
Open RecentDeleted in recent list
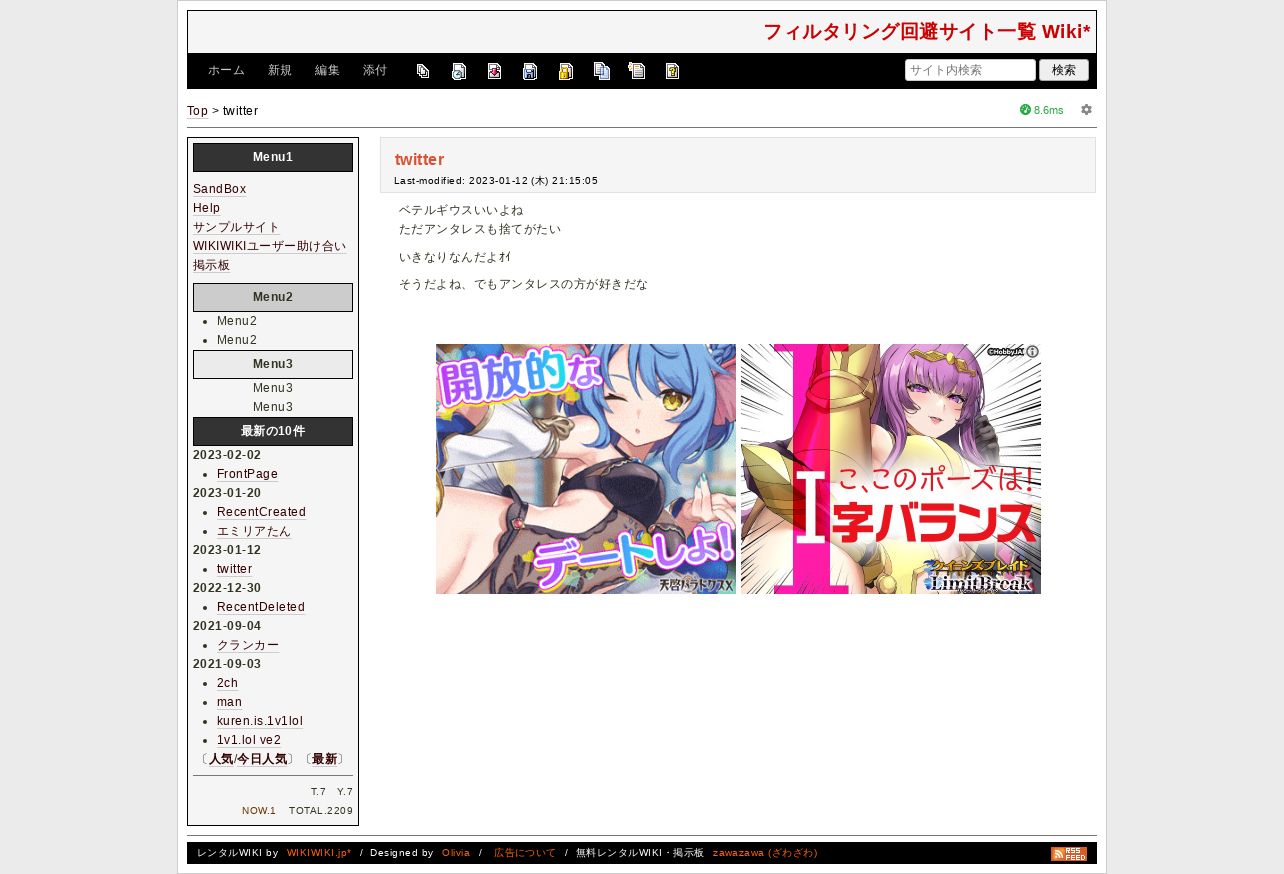coord(261,607)
